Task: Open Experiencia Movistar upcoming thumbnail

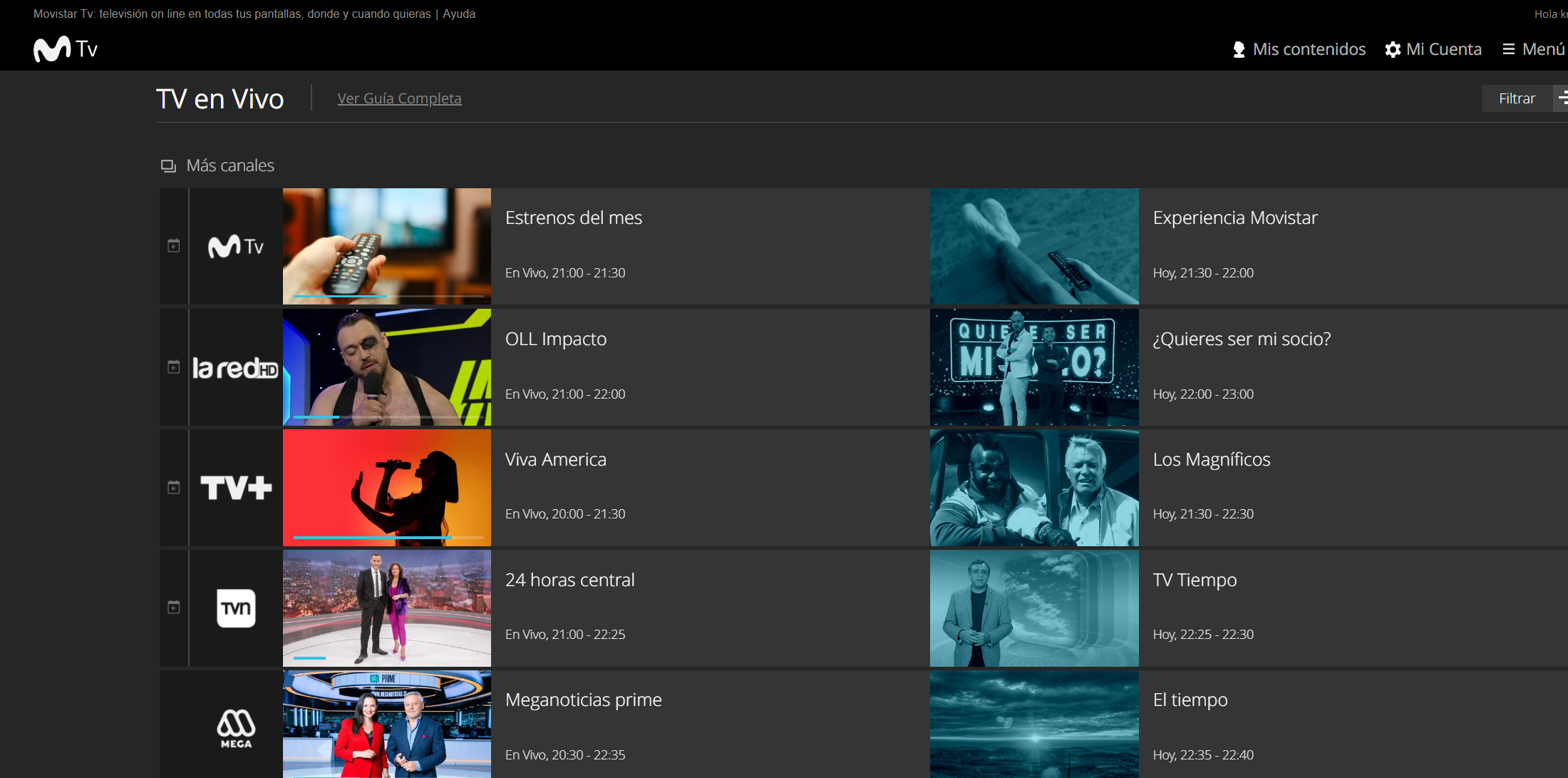Action: tap(1034, 246)
